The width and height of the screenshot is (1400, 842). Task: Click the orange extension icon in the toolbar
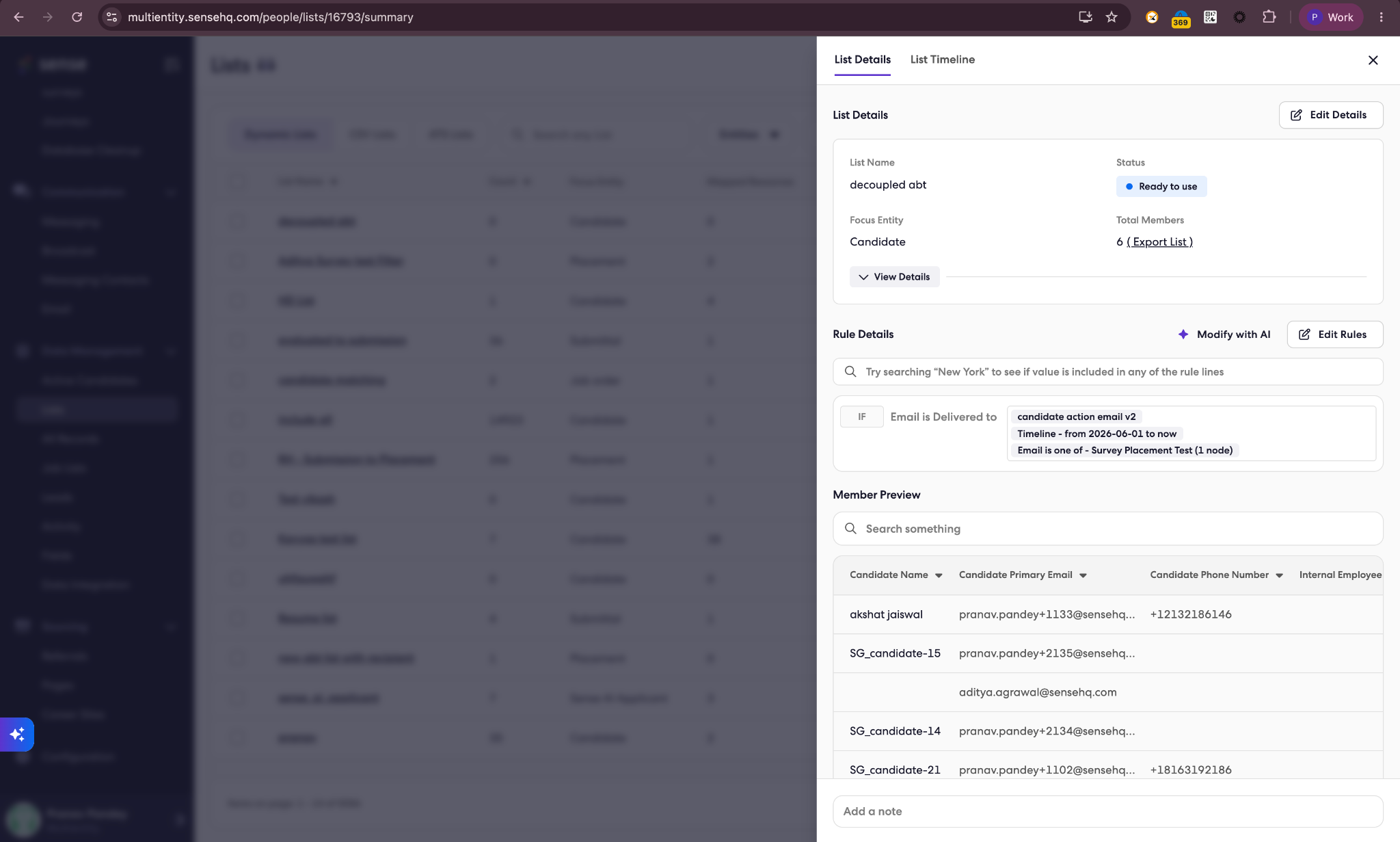1152,17
